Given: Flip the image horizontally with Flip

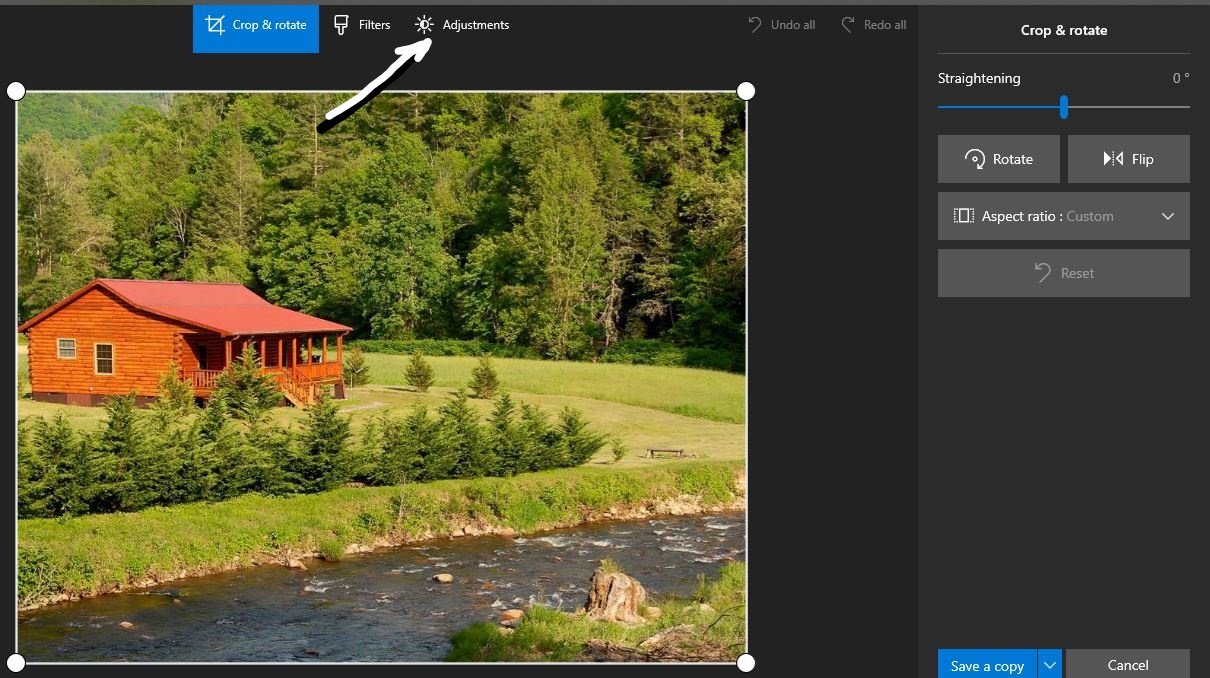Looking at the screenshot, I should [1128, 159].
